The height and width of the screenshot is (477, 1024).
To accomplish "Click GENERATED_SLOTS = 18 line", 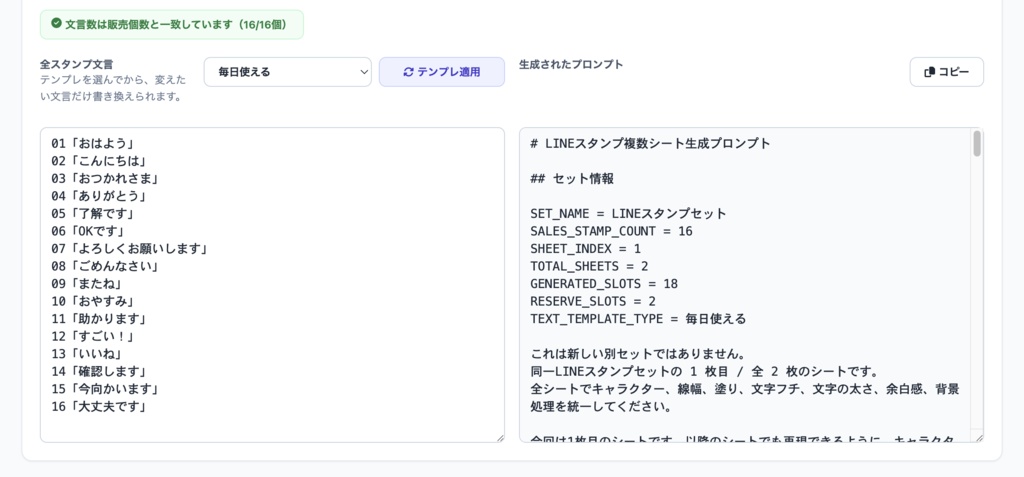I will pos(604,284).
